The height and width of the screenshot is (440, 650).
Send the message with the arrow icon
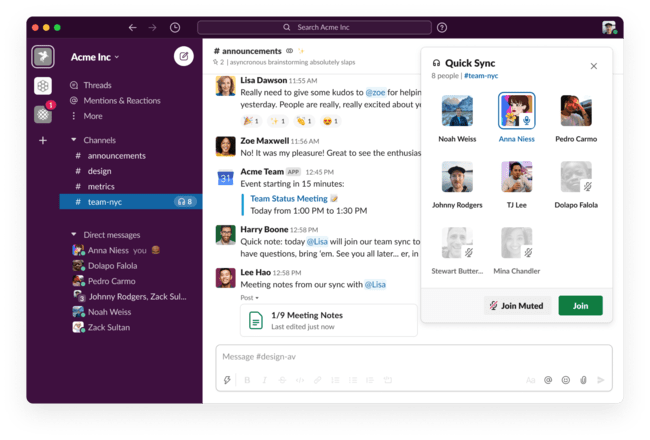[601, 380]
